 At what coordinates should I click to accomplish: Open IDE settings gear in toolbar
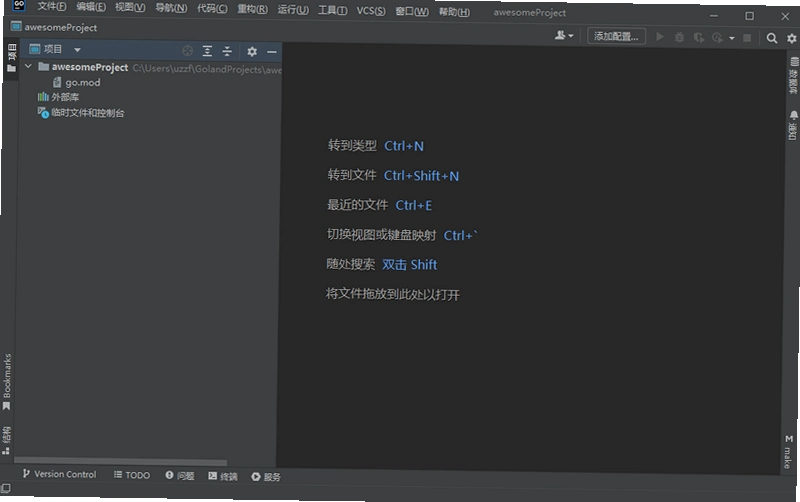[x=791, y=39]
